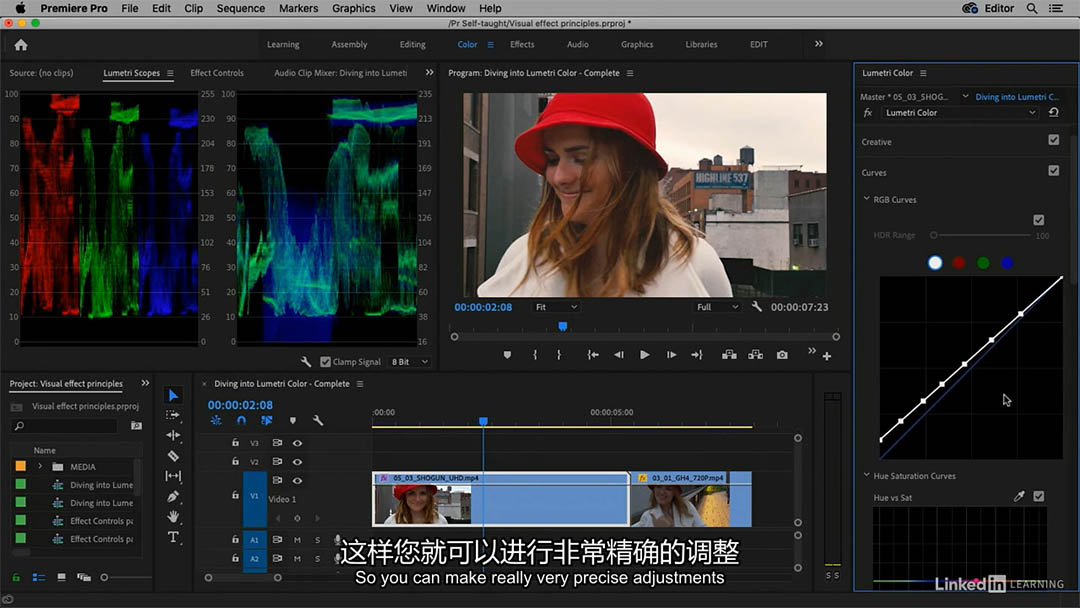1080x608 pixels.
Task: Step back one frame
Action: click(x=619, y=355)
